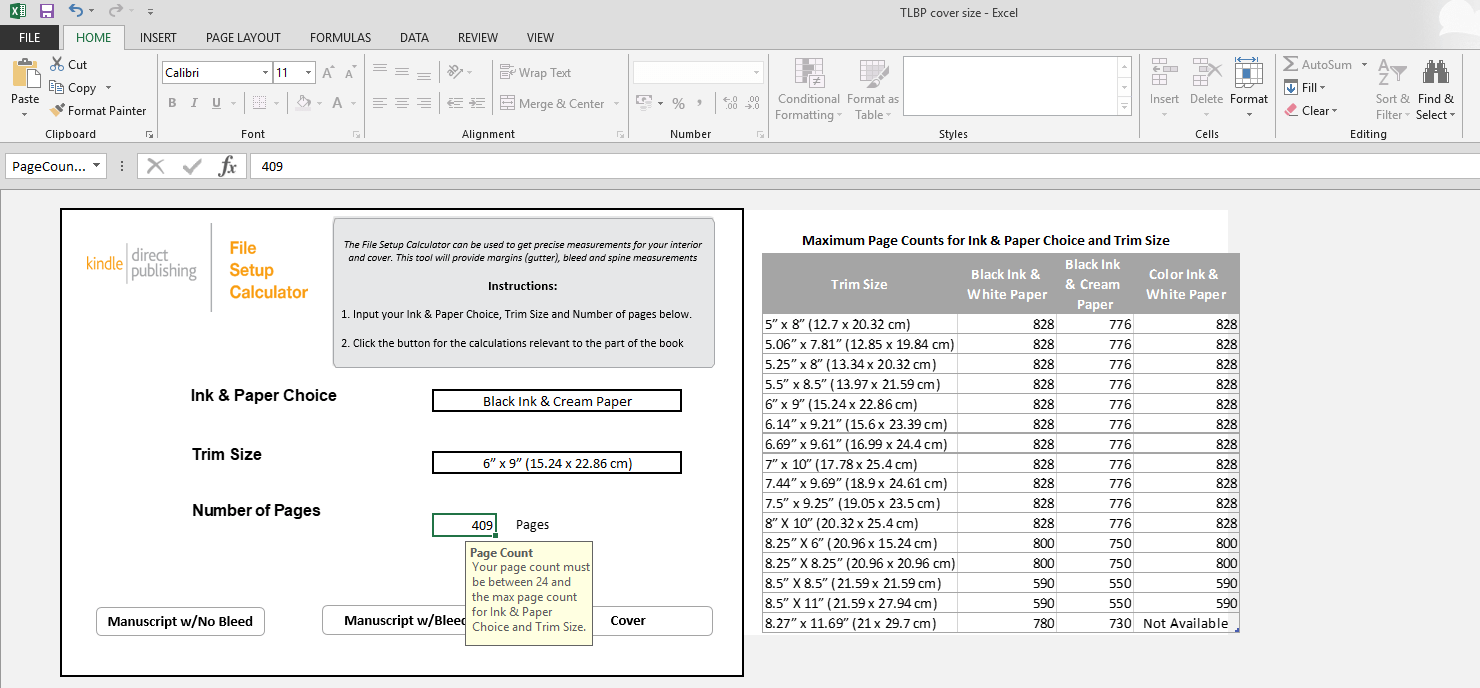Activate the Format Painter
The height and width of the screenshot is (688, 1480).
[98, 111]
